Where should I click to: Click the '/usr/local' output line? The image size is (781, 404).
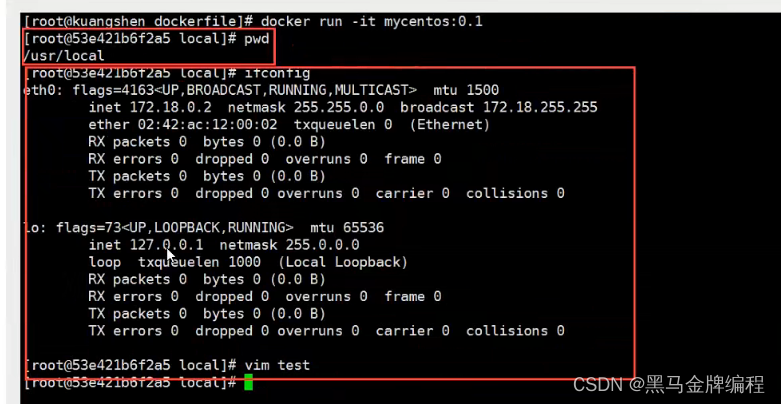pyautogui.click(x=64, y=56)
